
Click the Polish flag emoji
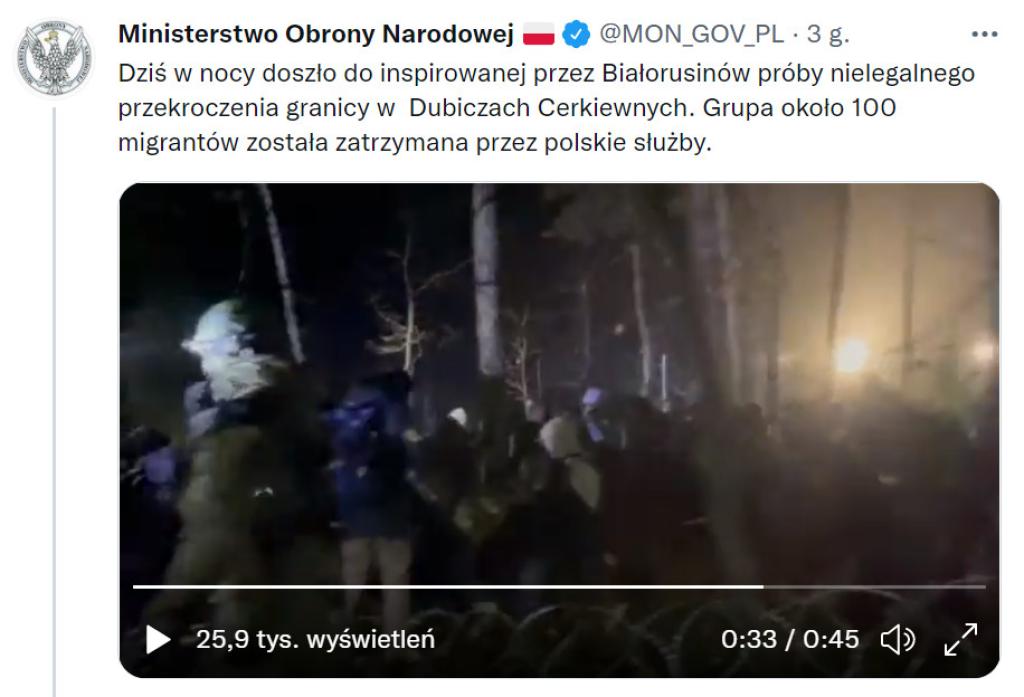click(x=539, y=34)
